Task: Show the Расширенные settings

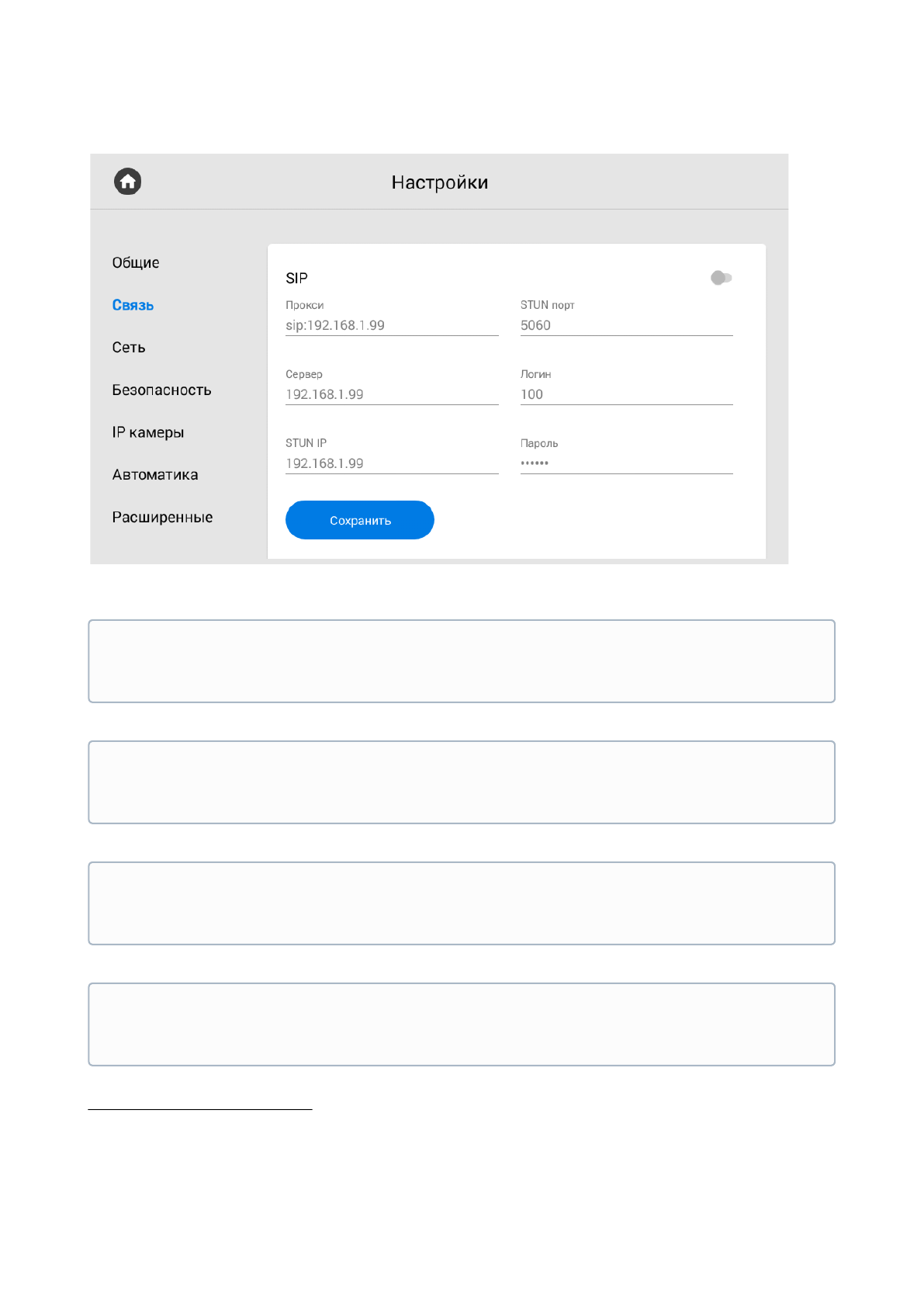Action: click(x=162, y=518)
